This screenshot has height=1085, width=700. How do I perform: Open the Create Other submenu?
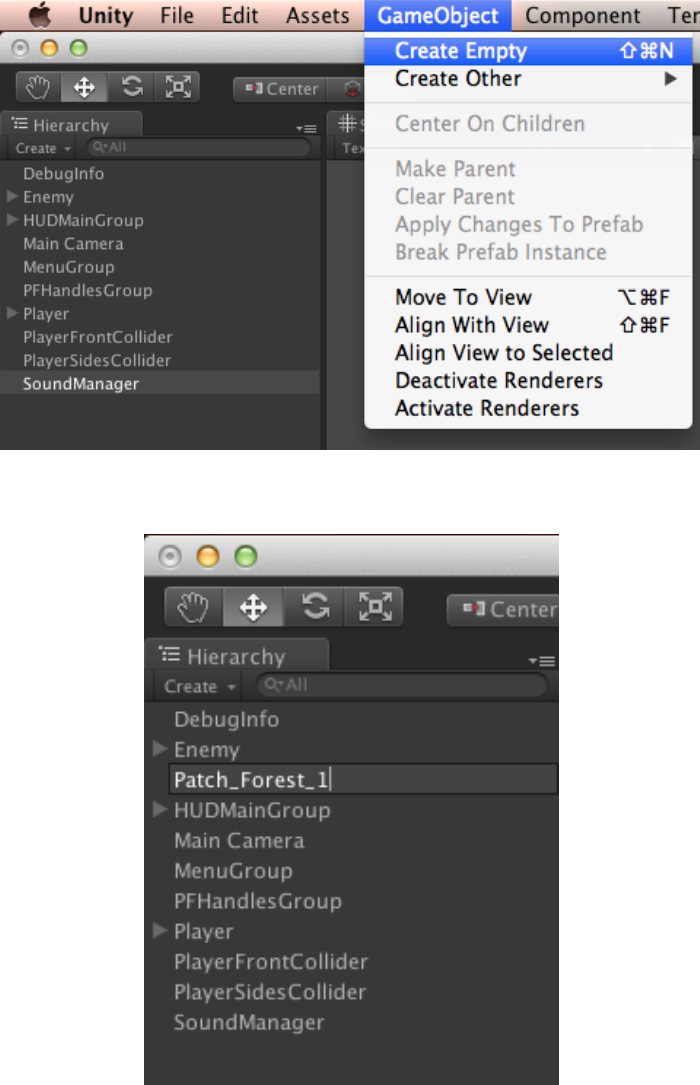528,79
